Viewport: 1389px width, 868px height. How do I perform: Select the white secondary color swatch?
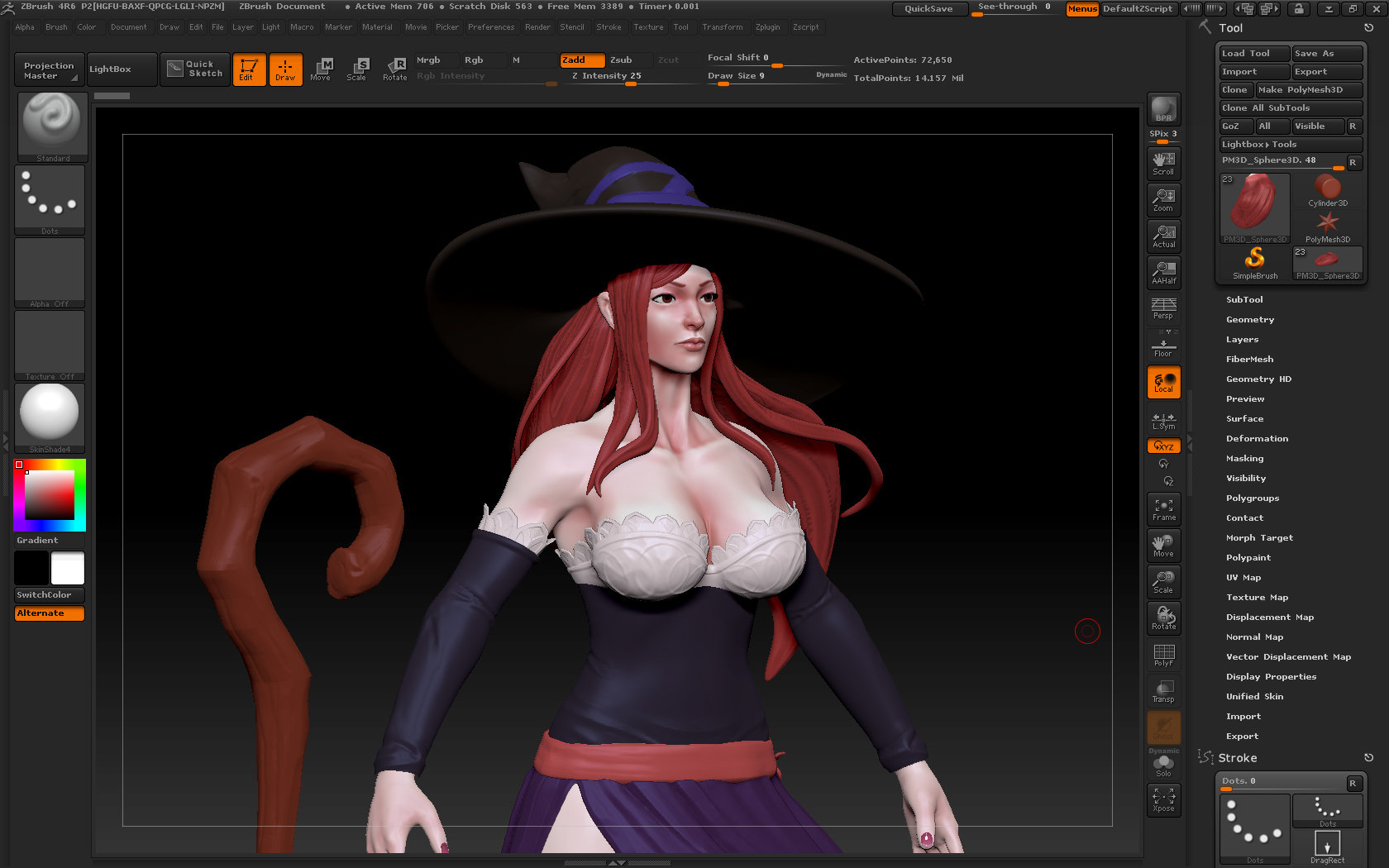[68, 569]
